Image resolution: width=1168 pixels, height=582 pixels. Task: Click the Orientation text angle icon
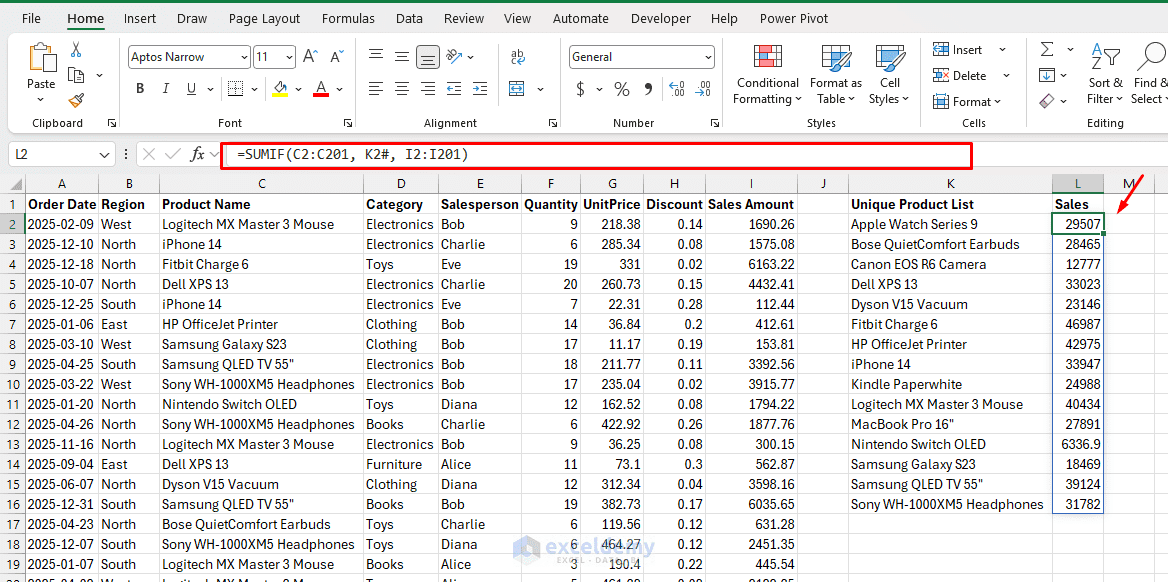(453, 57)
